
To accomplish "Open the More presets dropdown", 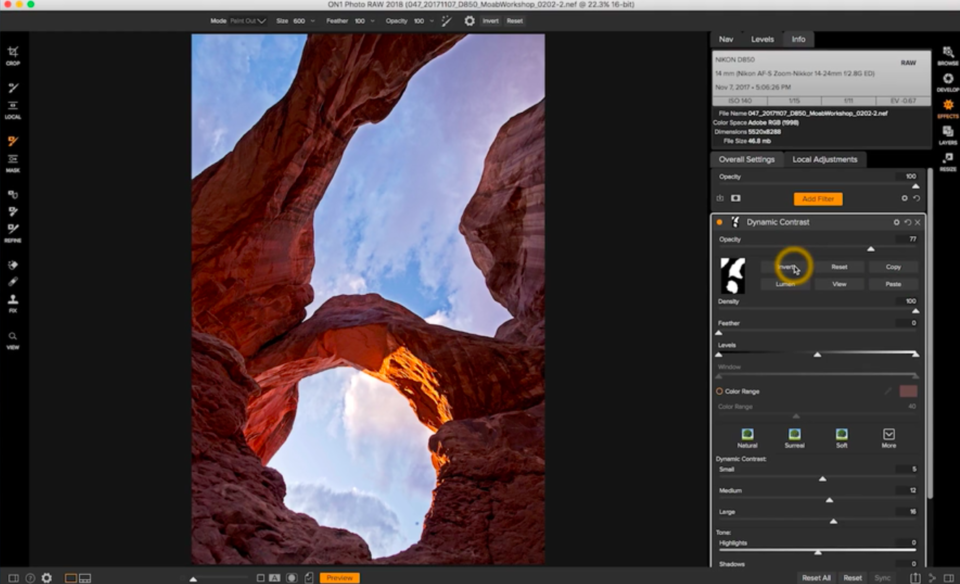I will click(888, 438).
